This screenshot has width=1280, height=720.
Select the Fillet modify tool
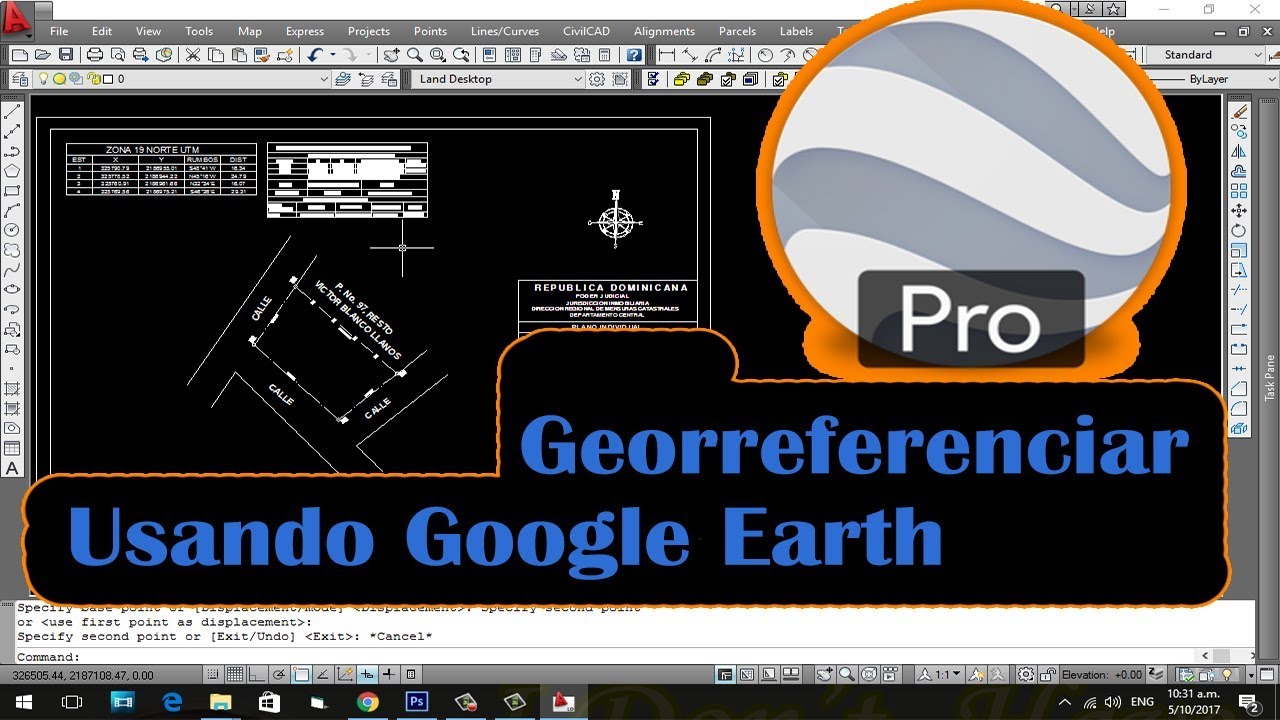point(1239,408)
